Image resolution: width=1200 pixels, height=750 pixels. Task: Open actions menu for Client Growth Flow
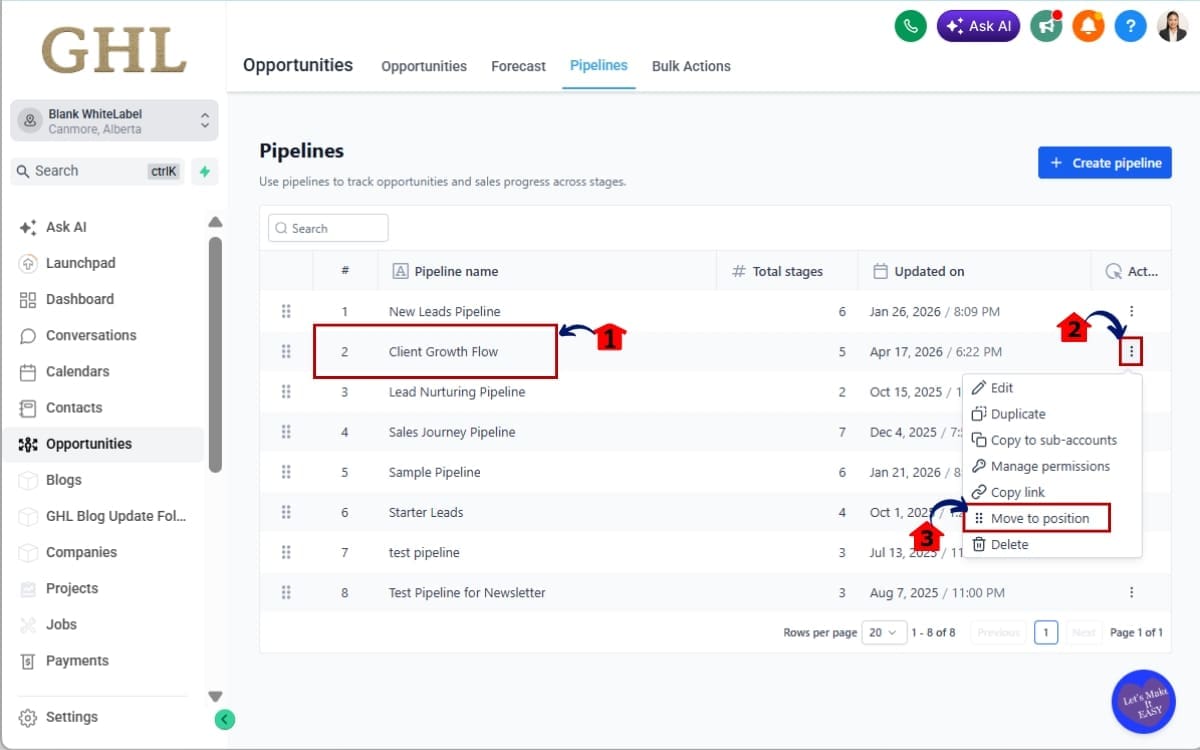coord(1131,351)
